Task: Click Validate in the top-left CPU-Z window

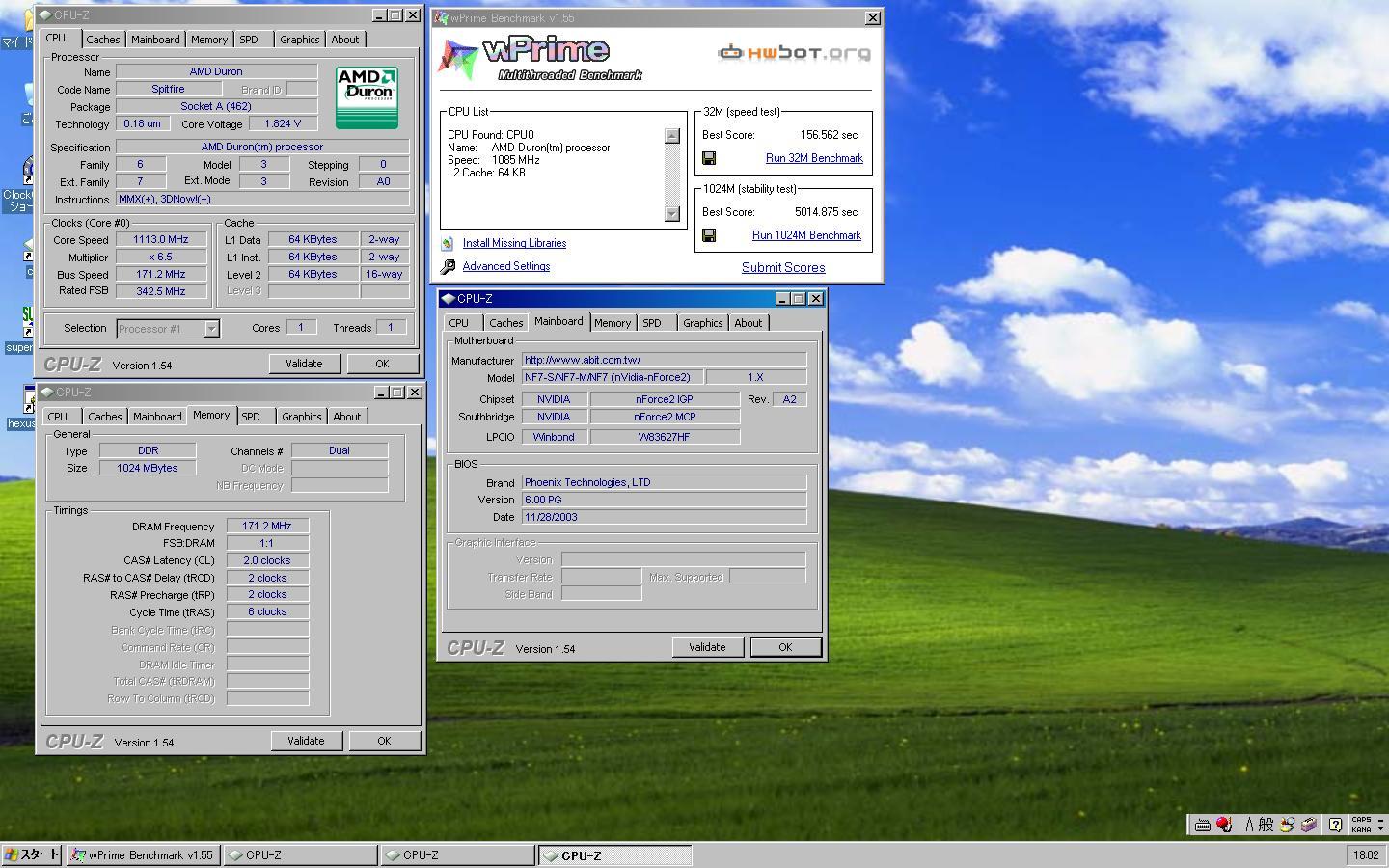Action: pyautogui.click(x=304, y=364)
